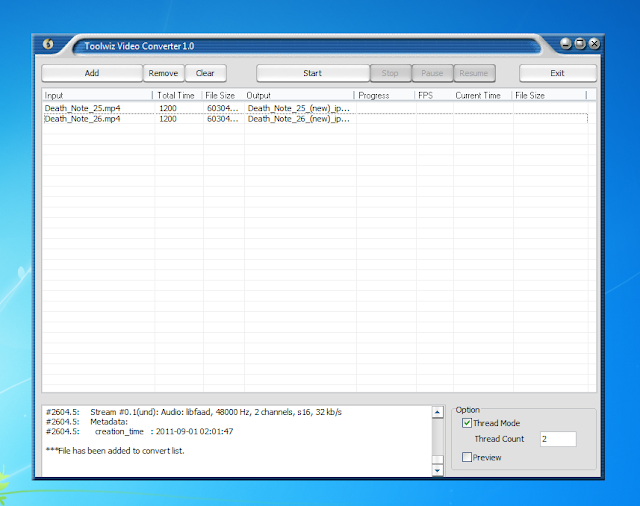Select the Death_Note_25.mp4 row

tap(315, 108)
